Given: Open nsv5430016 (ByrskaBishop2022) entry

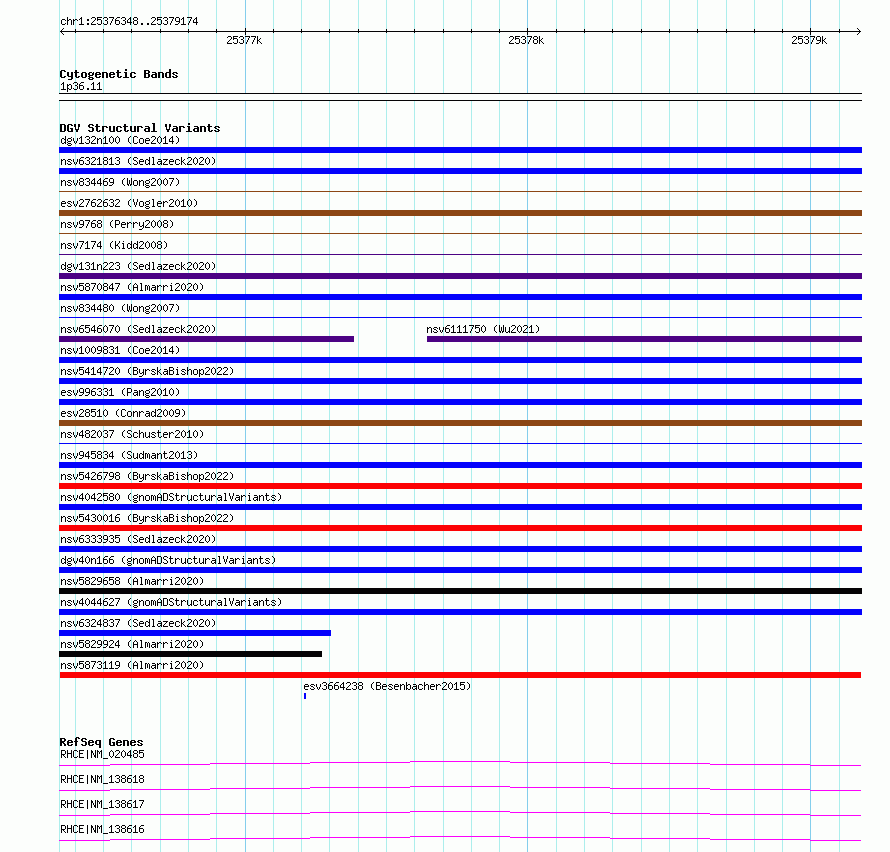Looking at the screenshot, I should 147,518.
